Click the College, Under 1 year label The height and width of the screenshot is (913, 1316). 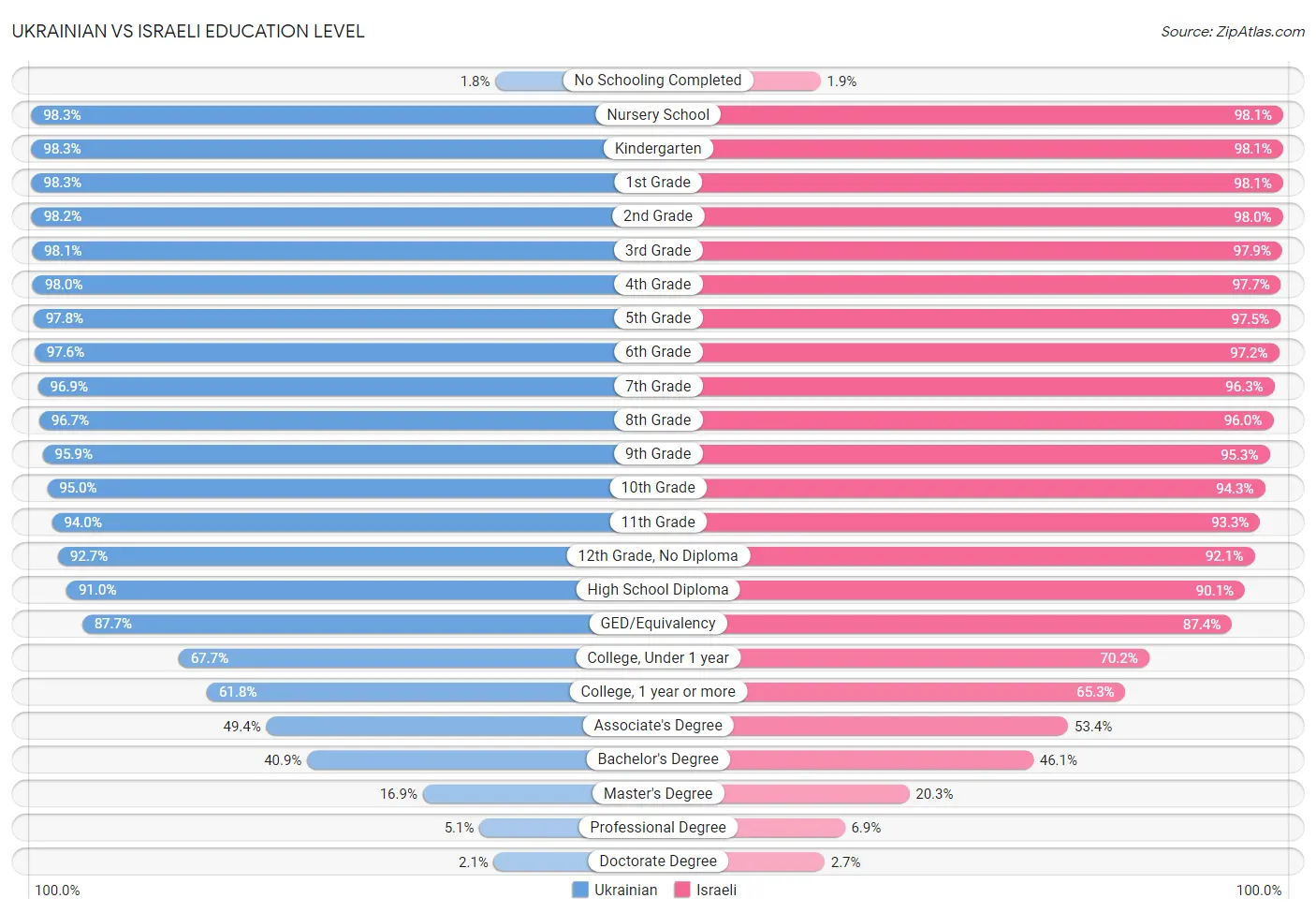point(658,657)
